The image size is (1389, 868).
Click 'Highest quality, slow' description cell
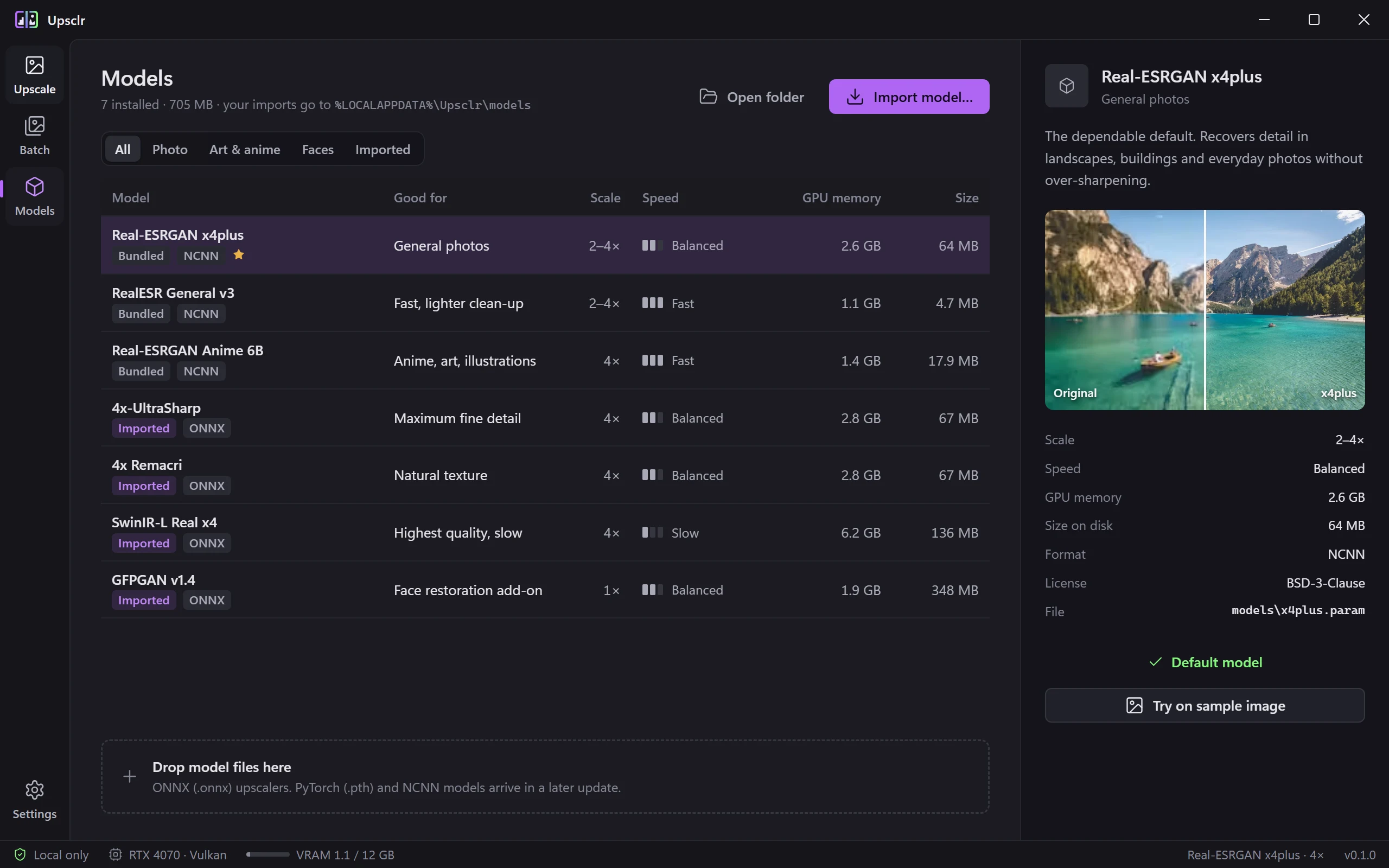458,533
